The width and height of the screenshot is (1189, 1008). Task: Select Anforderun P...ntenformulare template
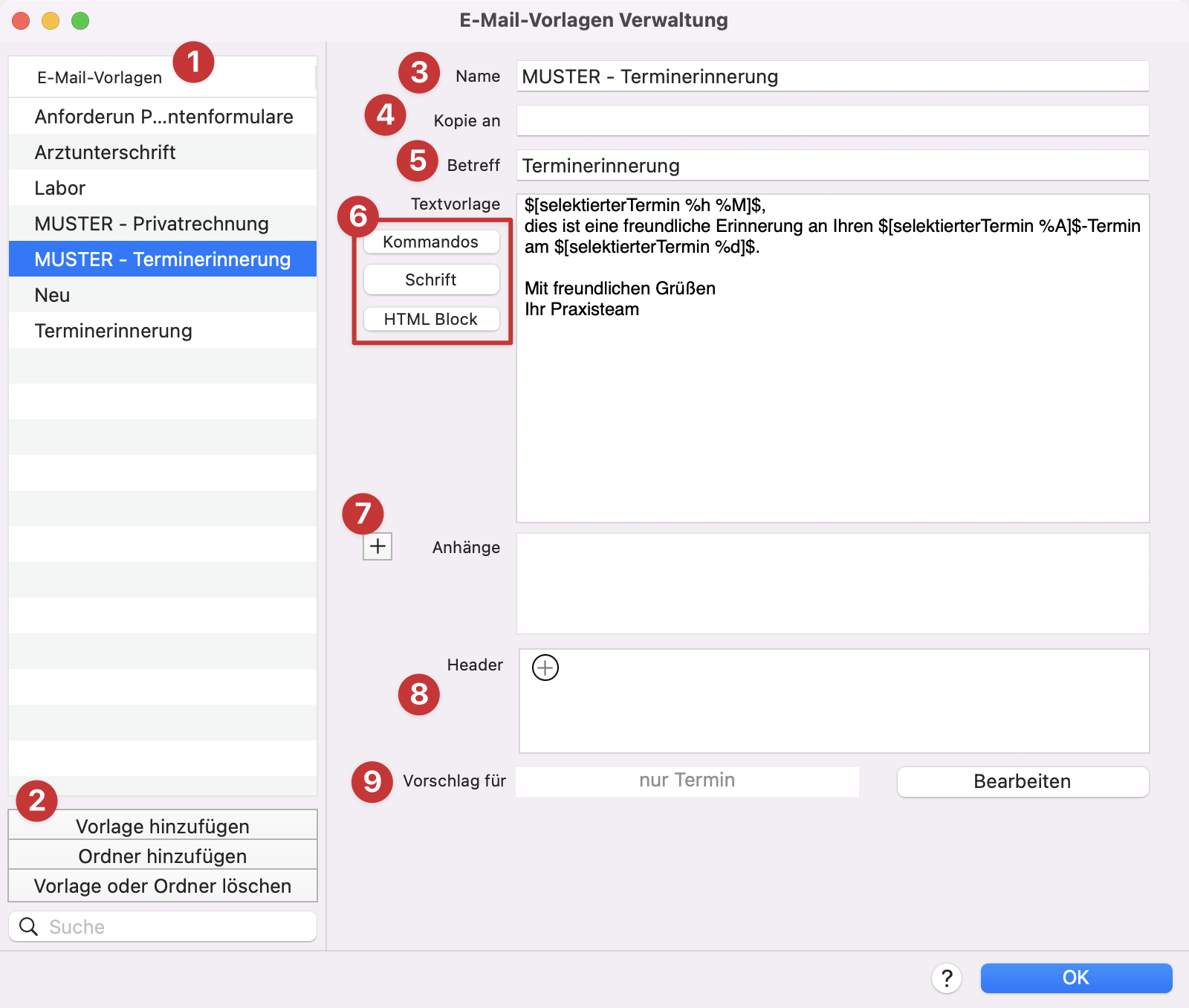pos(163,117)
